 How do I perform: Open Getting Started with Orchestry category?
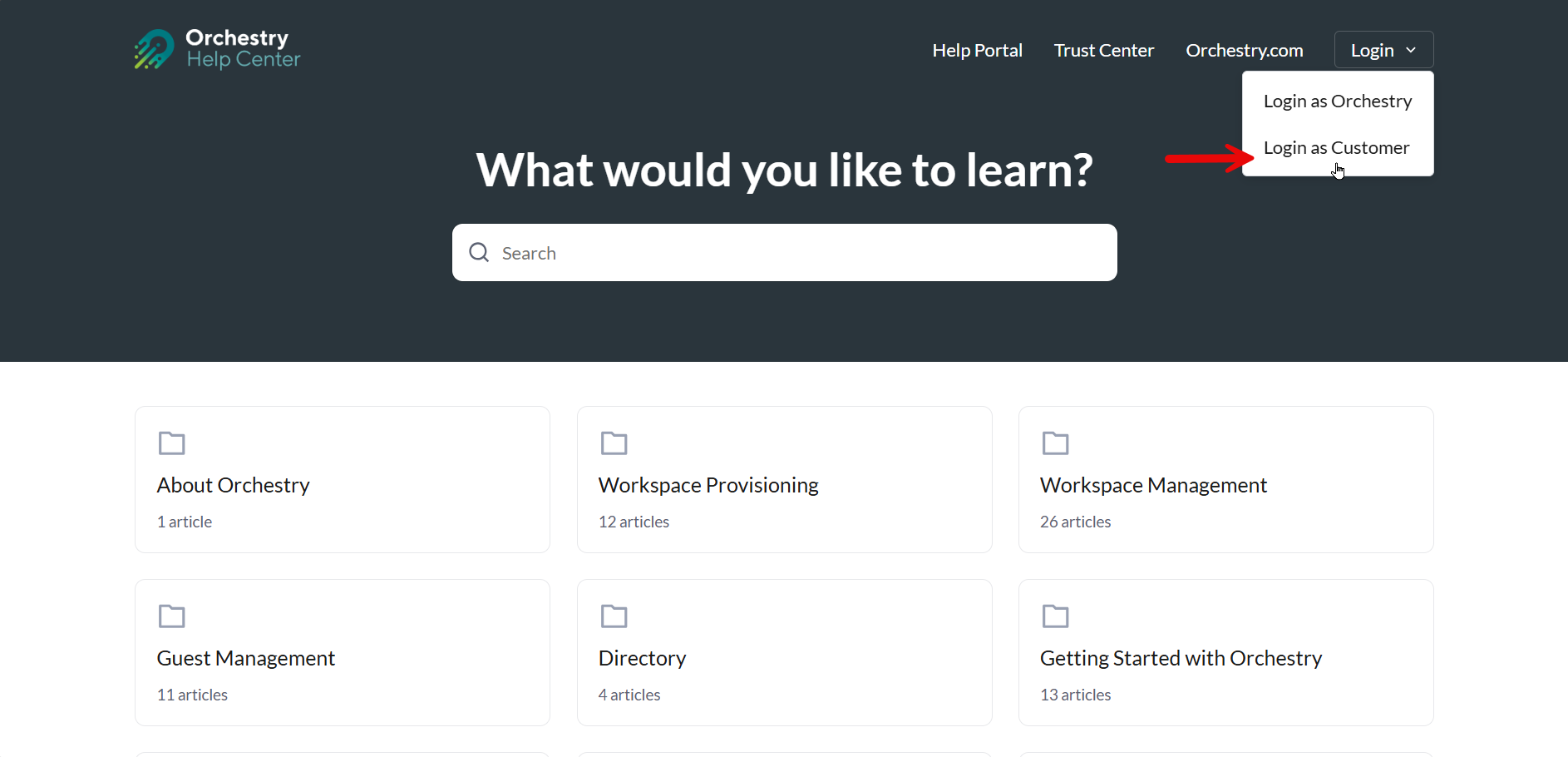tap(1226, 652)
